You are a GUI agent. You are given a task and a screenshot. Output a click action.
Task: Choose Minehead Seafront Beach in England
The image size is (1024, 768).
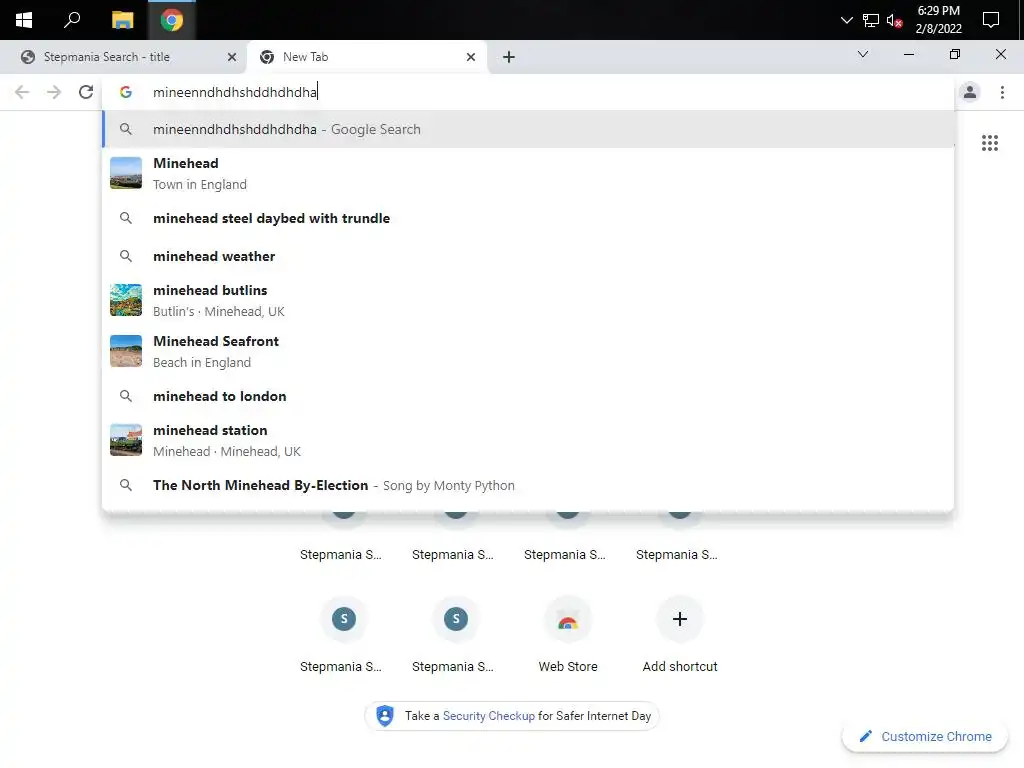(x=528, y=351)
